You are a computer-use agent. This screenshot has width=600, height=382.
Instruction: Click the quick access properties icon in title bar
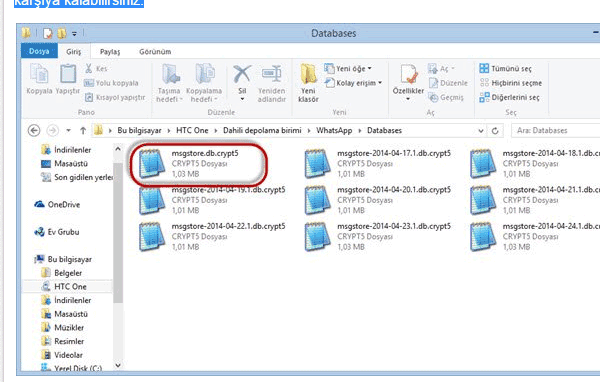[47, 33]
